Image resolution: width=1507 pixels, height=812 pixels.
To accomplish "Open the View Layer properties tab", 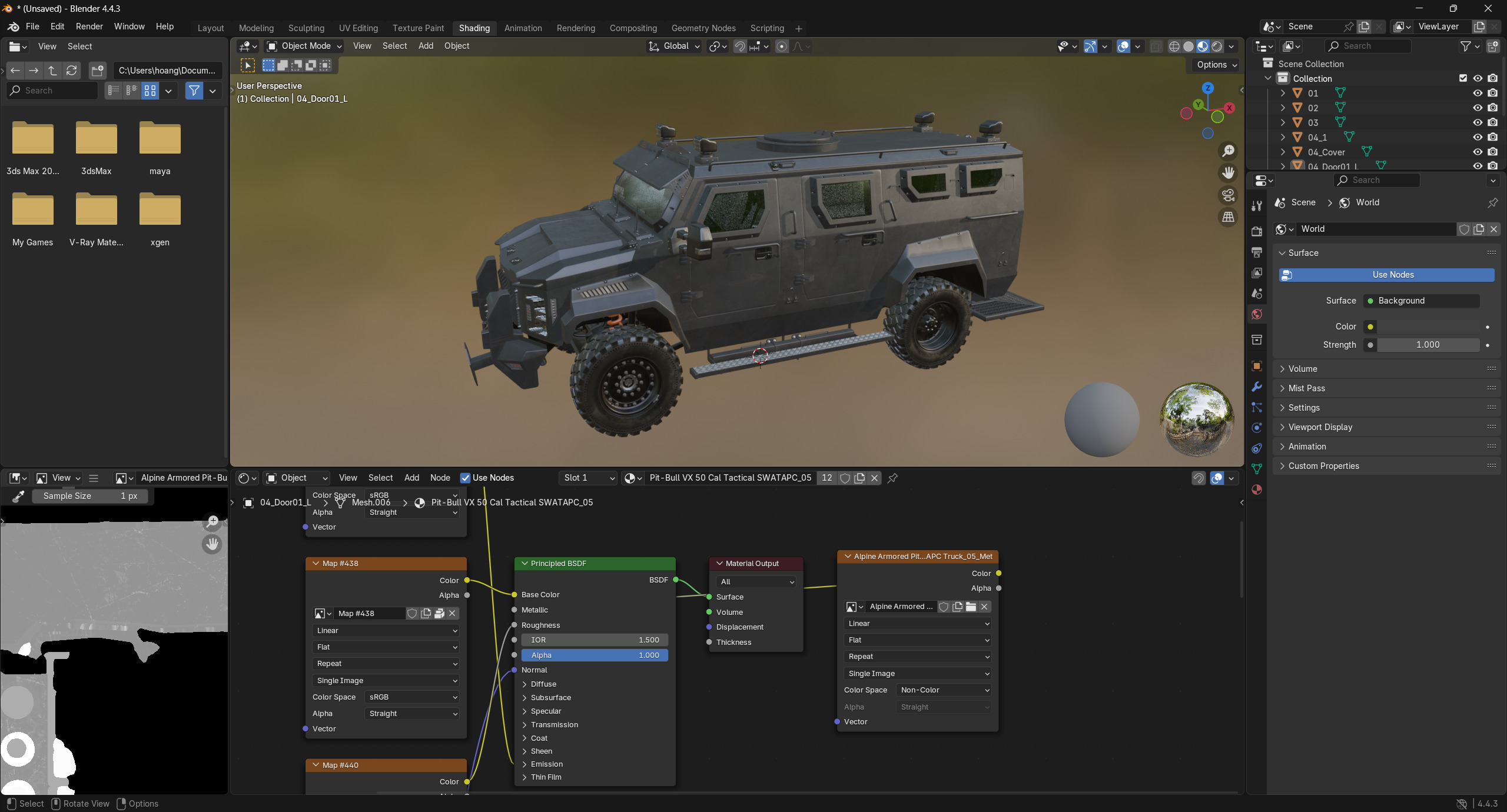I will point(1257,273).
